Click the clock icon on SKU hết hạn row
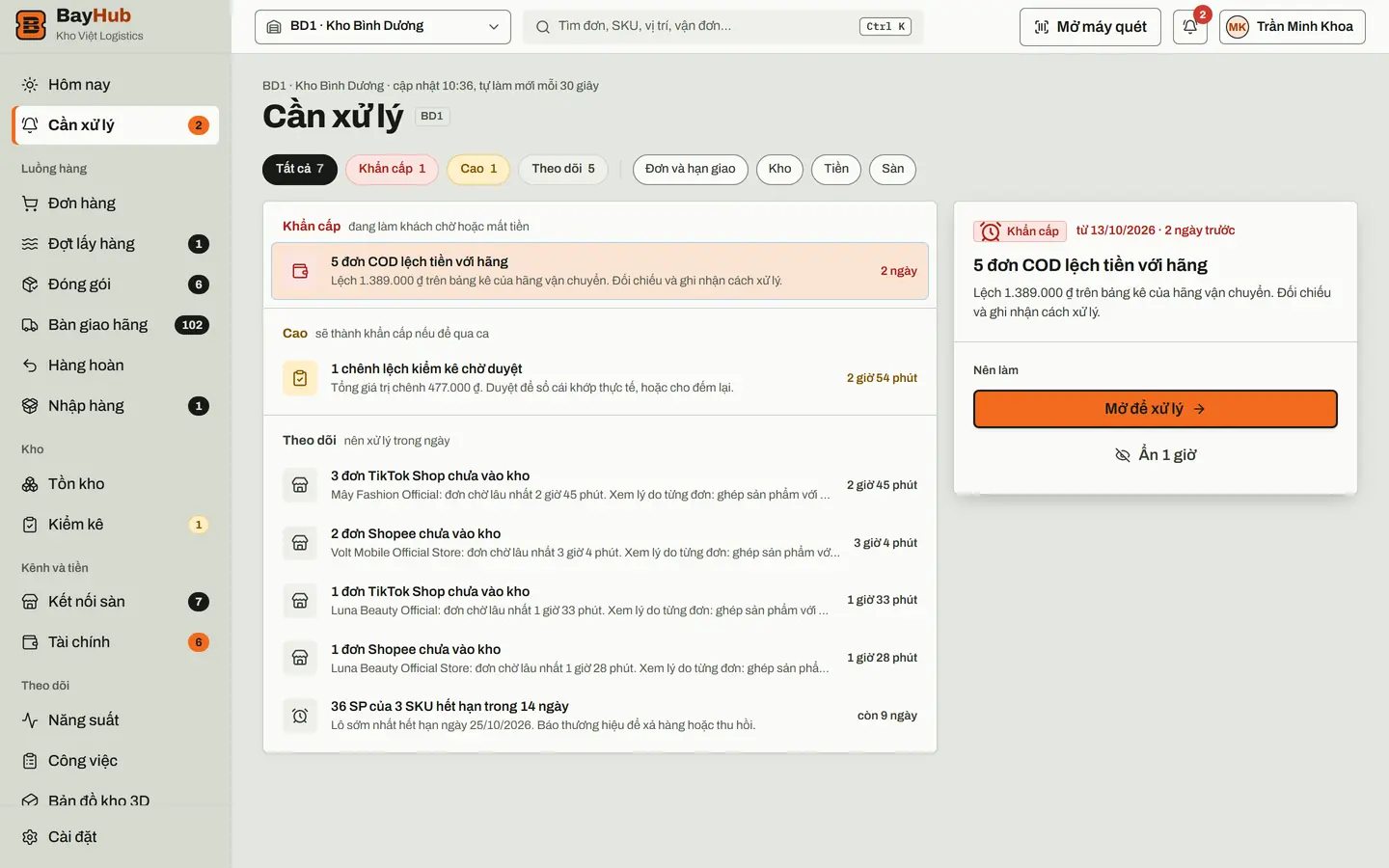The width and height of the screenshot is (1389, 868). coord(300,716)
